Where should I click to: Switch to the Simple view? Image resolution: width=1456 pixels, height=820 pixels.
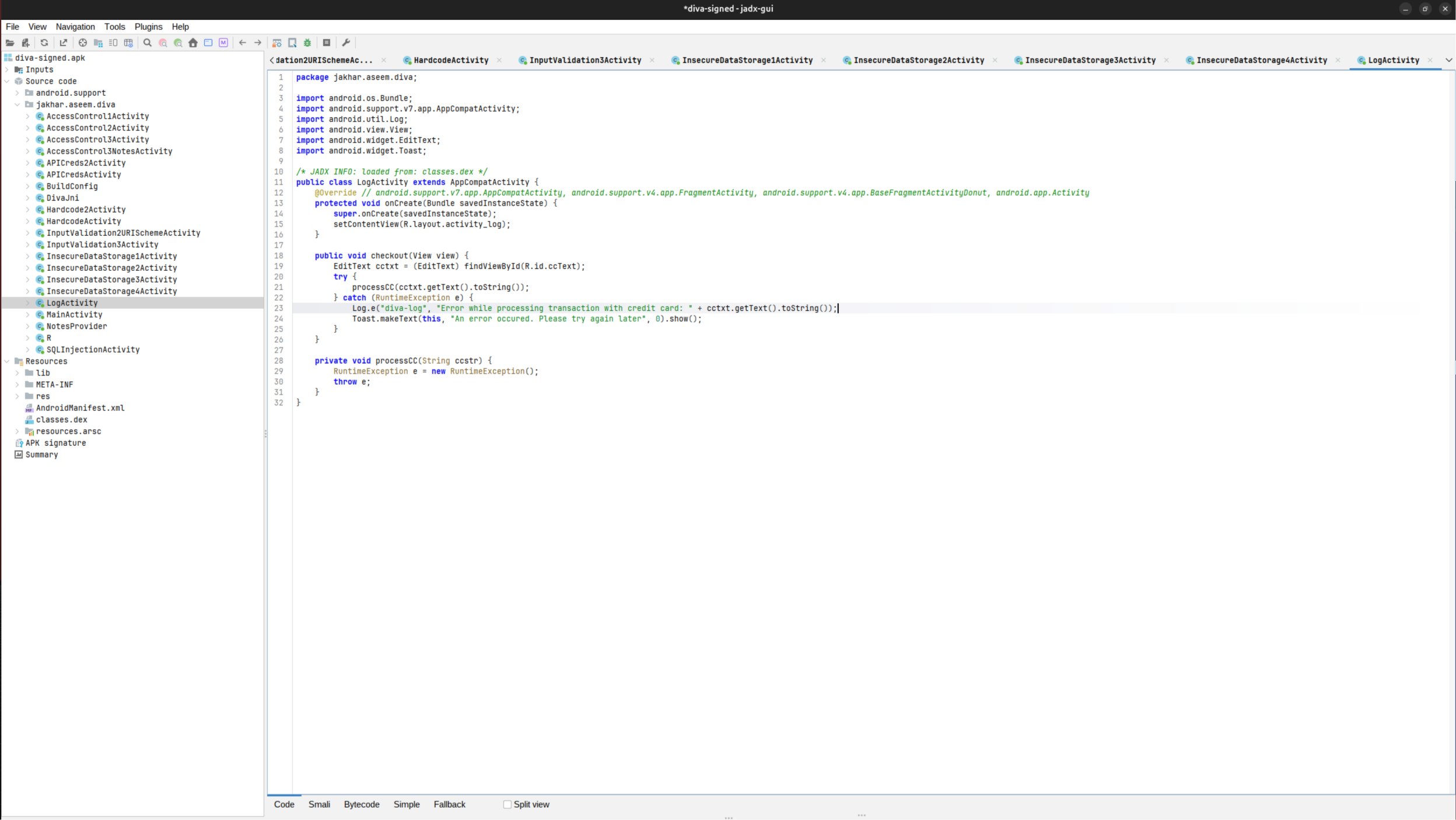407,804
